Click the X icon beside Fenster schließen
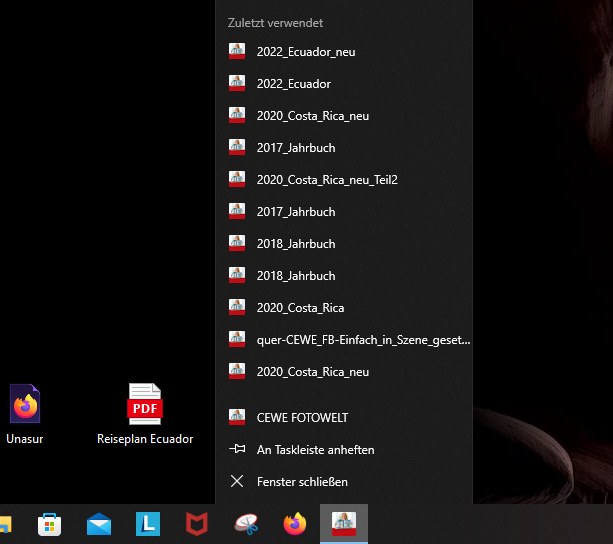 (237, 482)
